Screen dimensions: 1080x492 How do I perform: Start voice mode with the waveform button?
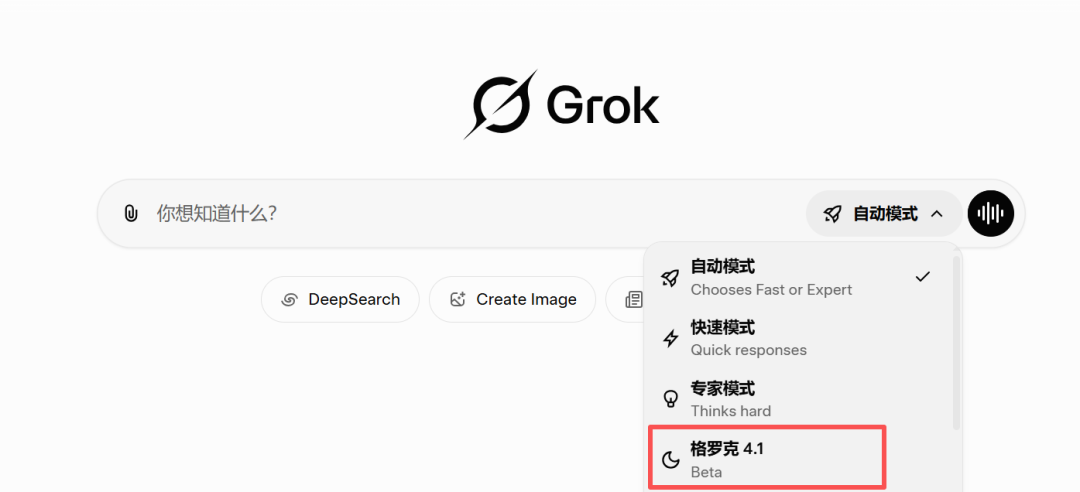click(x=990, y=213)
